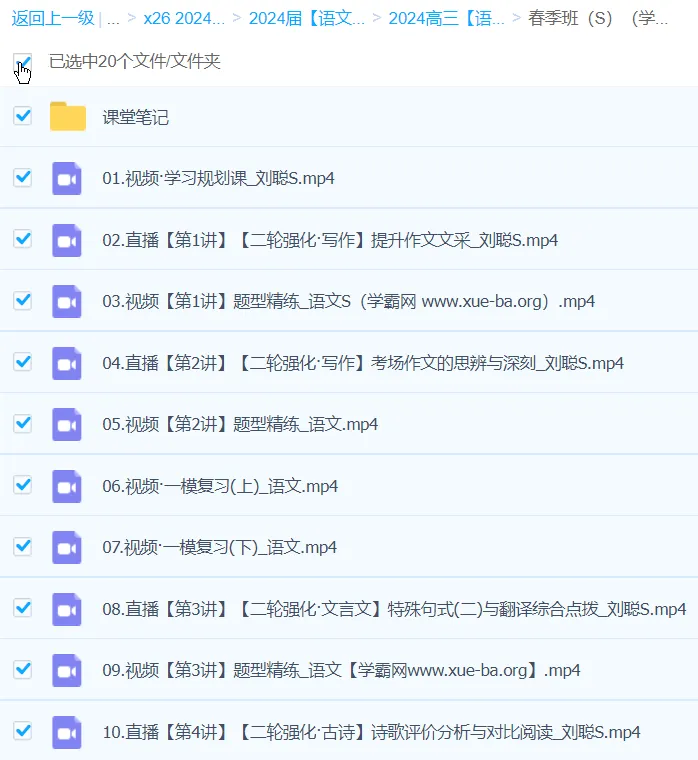This screenshot has width=698, height=760.
Task: Click video icon for 07.视频·一模复习(下)
Action: (x=67, y=547)
